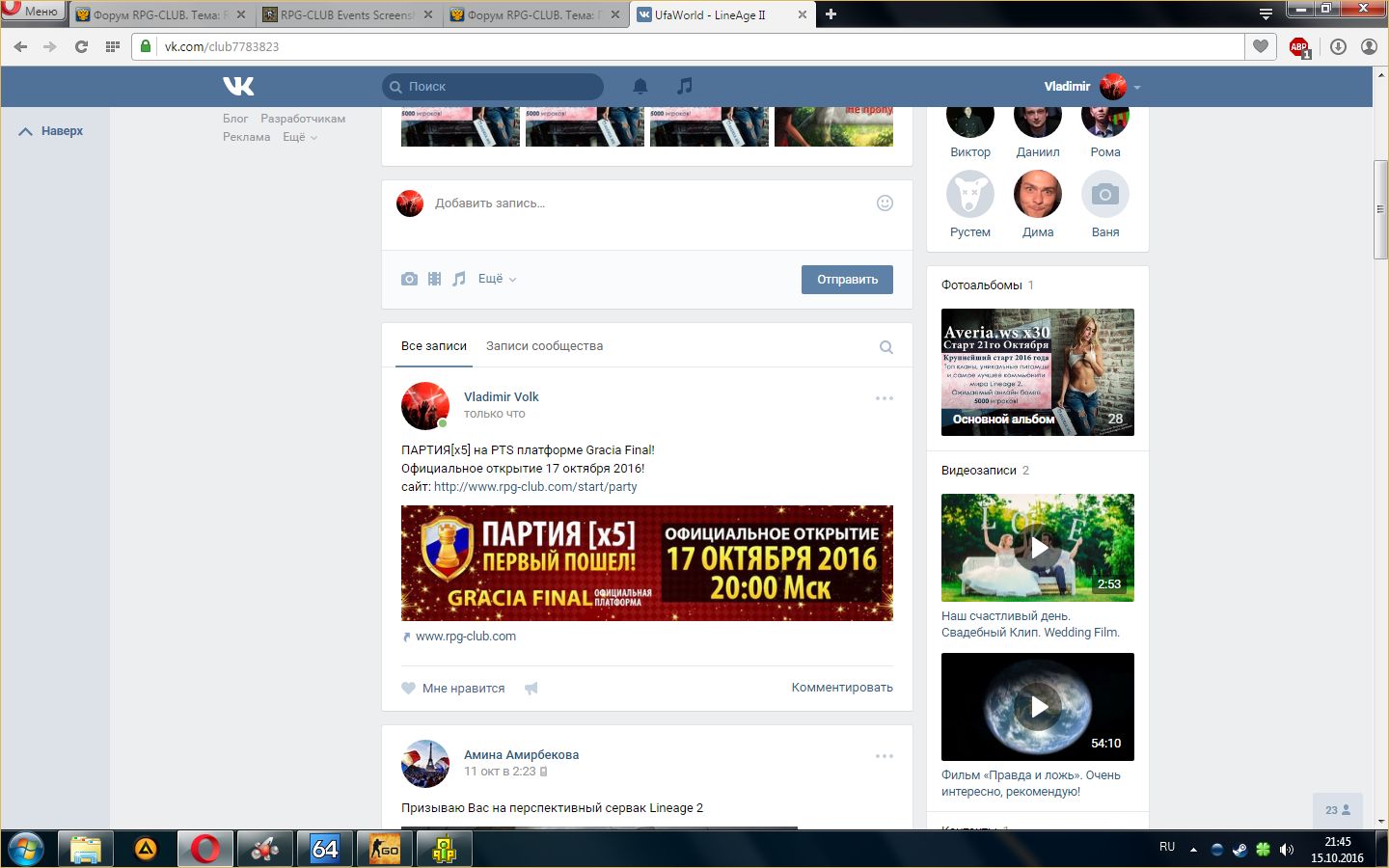The height and width of the screenshot is (868, 1389).
Task: Open options menu on Vladimir Volk's post
Action: click(x=884, y=398)
